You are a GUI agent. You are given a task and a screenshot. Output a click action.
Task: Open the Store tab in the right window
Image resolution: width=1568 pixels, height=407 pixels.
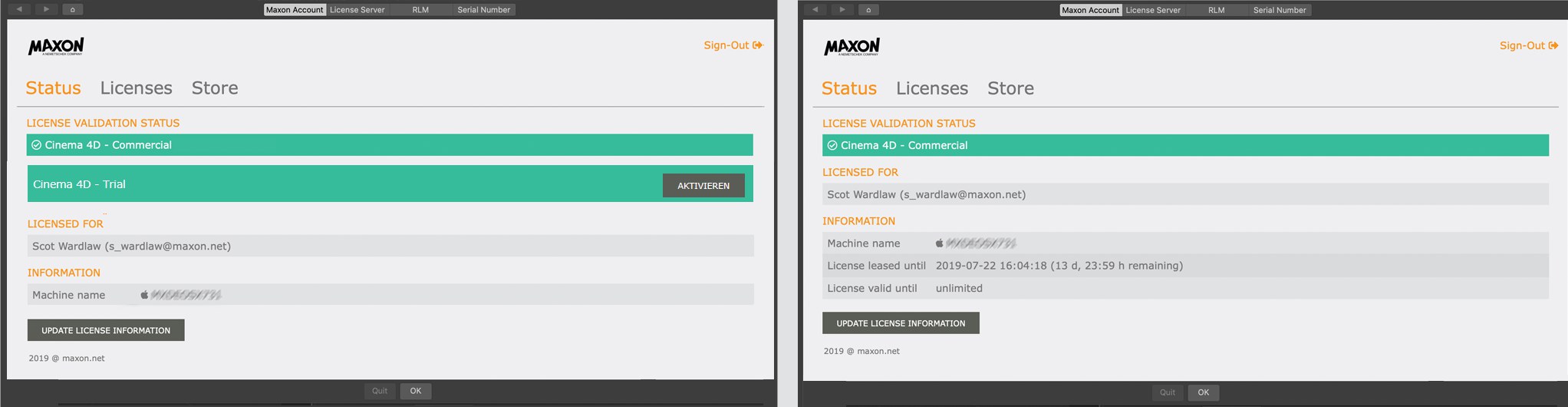point(1010,88)
